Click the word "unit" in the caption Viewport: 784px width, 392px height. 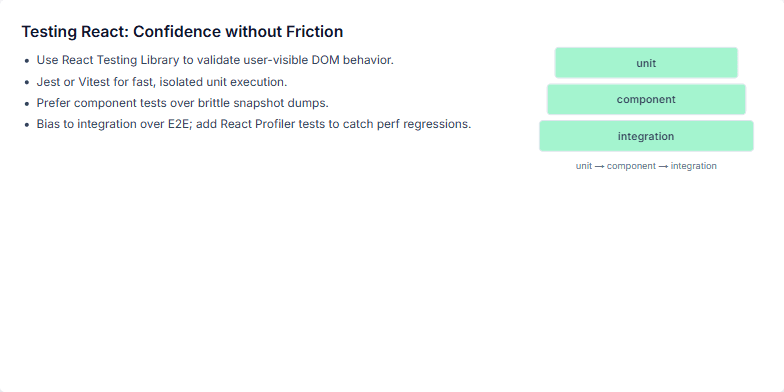coord(584,166)
